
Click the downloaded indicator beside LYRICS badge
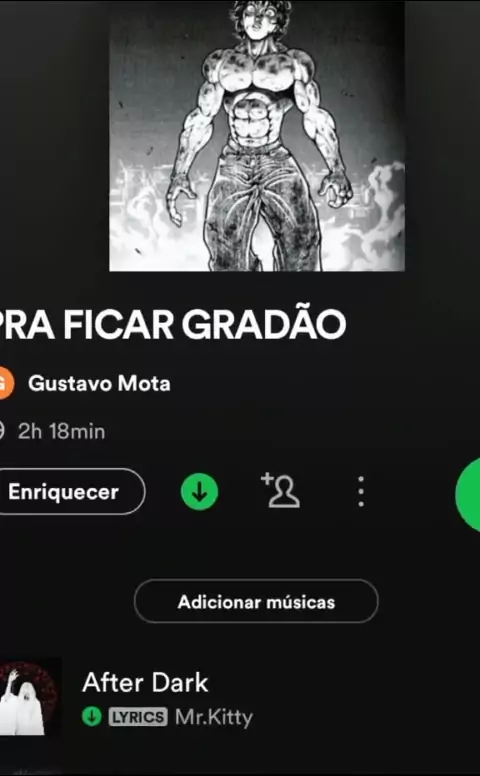[92, 716]
